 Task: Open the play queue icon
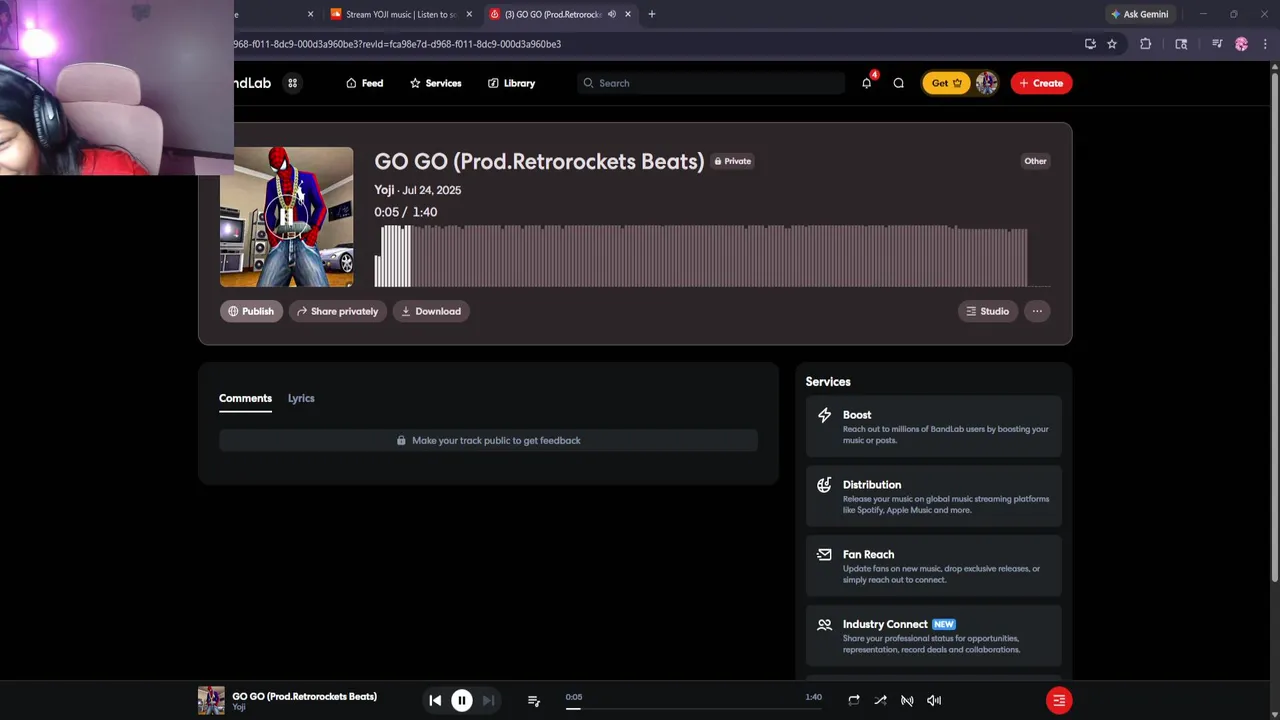tap(534, 701)
